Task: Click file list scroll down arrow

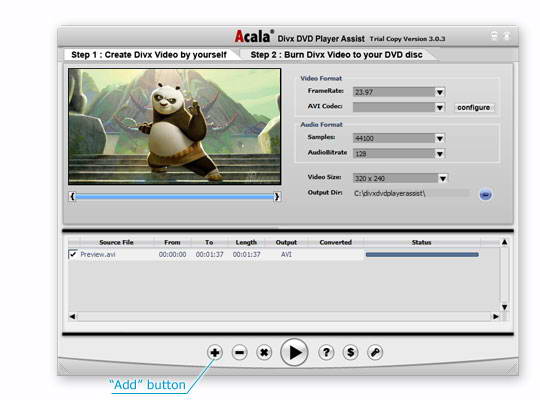Action: tap(505, 307)
